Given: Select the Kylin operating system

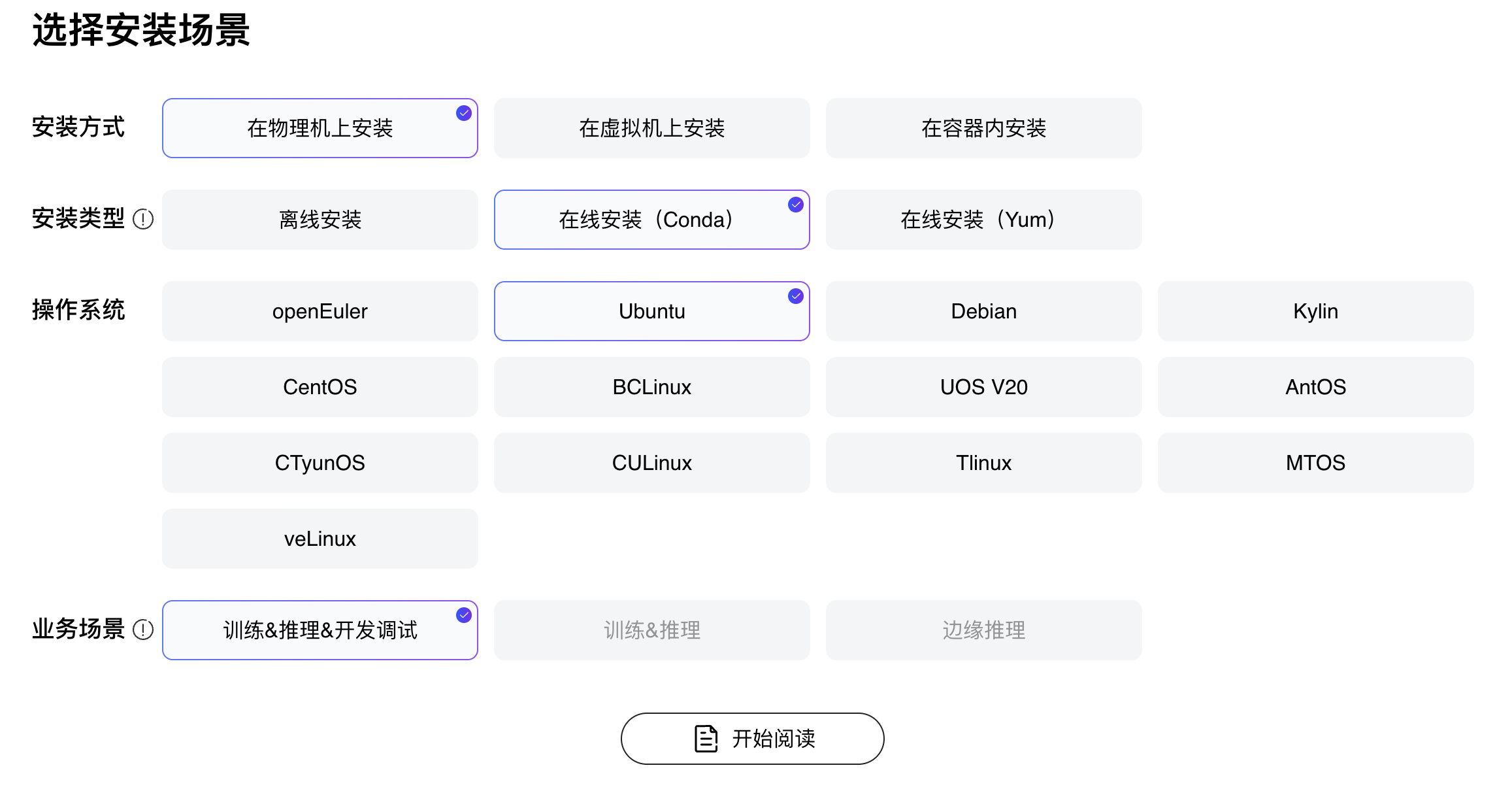Looking at the screenshot, I should click(1315, 311).
